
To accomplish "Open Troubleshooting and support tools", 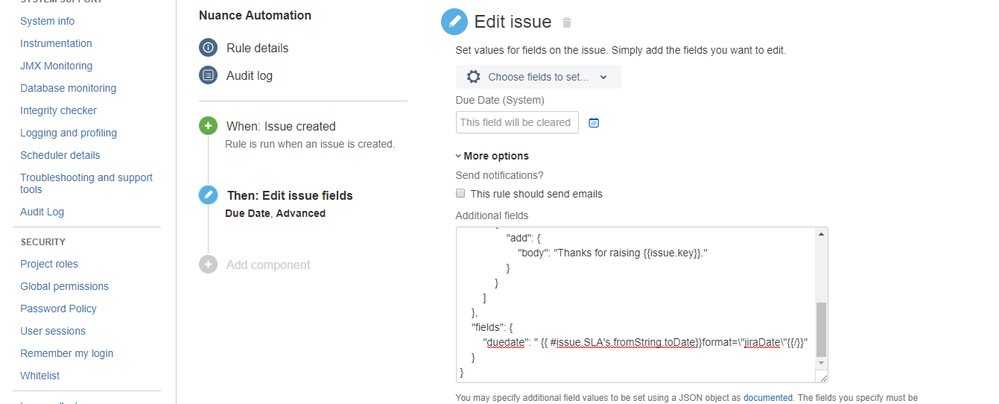I will coord(86,184).
